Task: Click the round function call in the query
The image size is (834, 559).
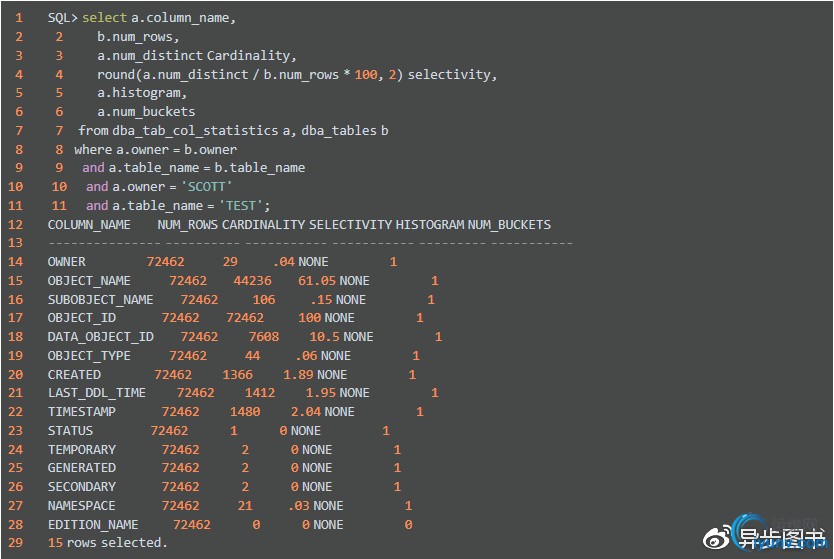Action: tap(116, 75)
